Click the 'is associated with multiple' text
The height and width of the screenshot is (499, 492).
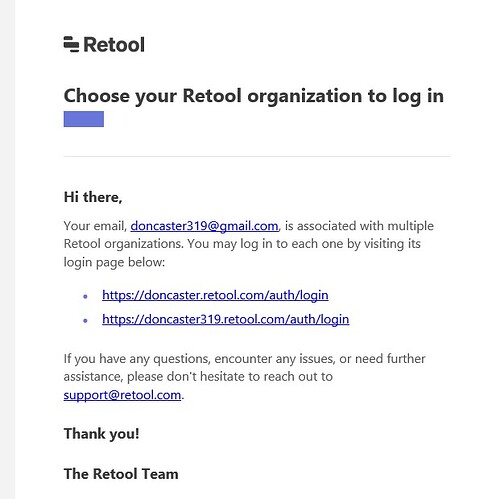(x=359, y=226)
